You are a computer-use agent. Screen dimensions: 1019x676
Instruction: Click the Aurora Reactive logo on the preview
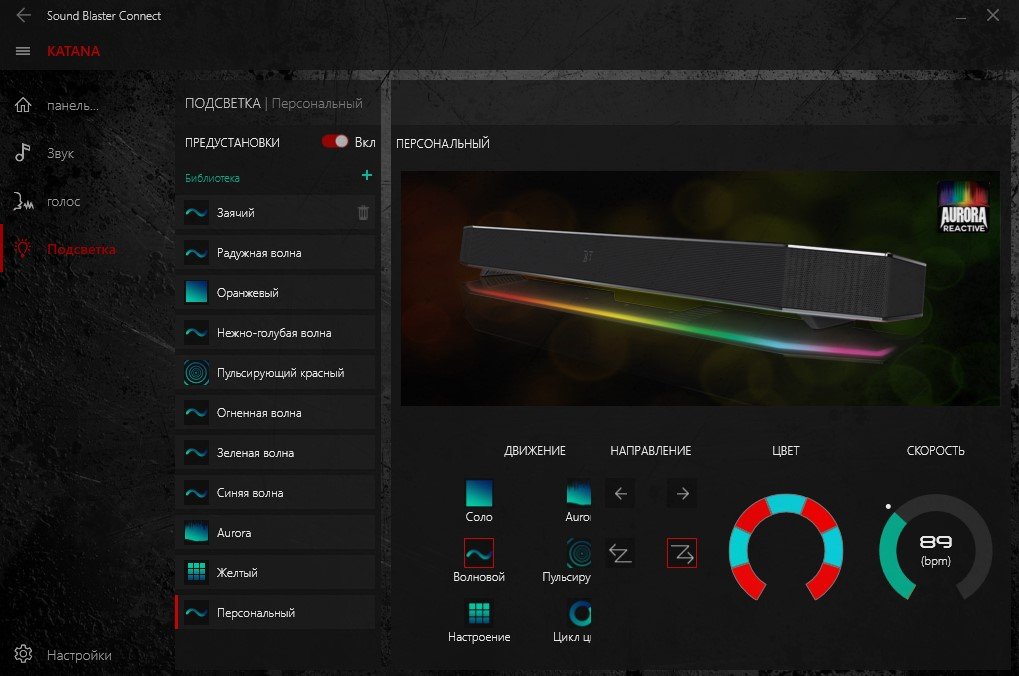click(x=963, y=207)
